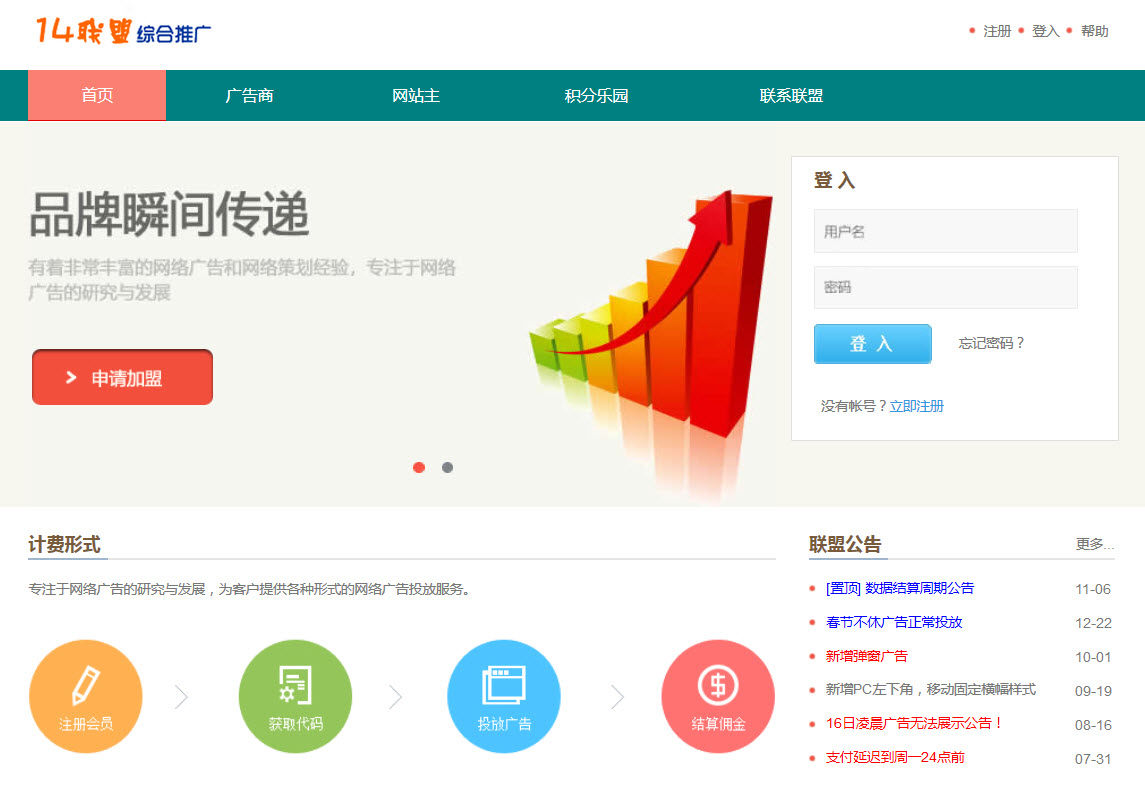1145x790 pixels.
Task: Switch to the second gray carousel dot
Action: 447,467
